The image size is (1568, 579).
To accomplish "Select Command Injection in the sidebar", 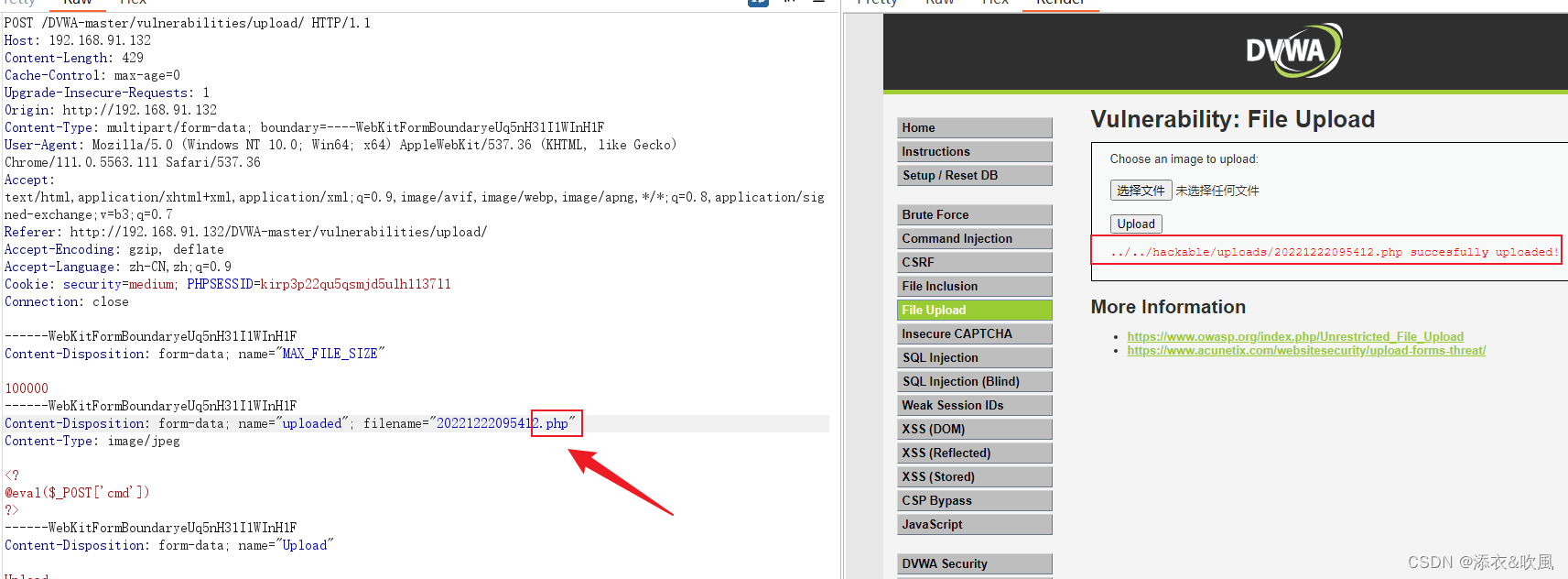I will click(975, 238).
